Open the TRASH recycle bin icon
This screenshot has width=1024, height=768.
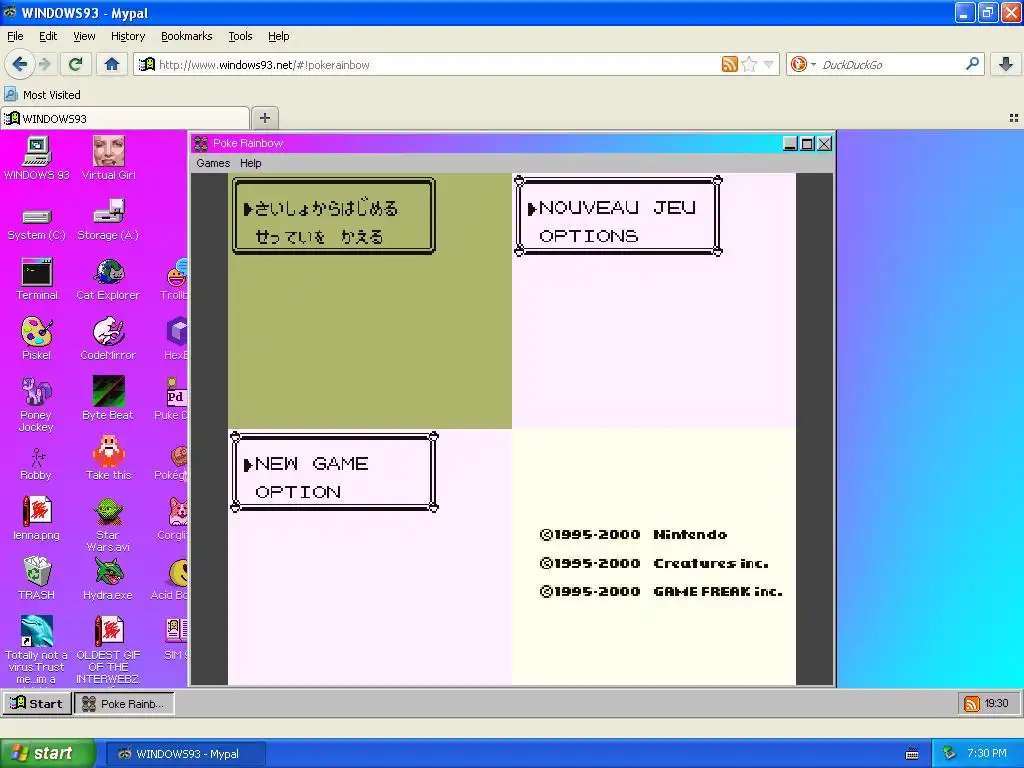(x=37, y=578)
